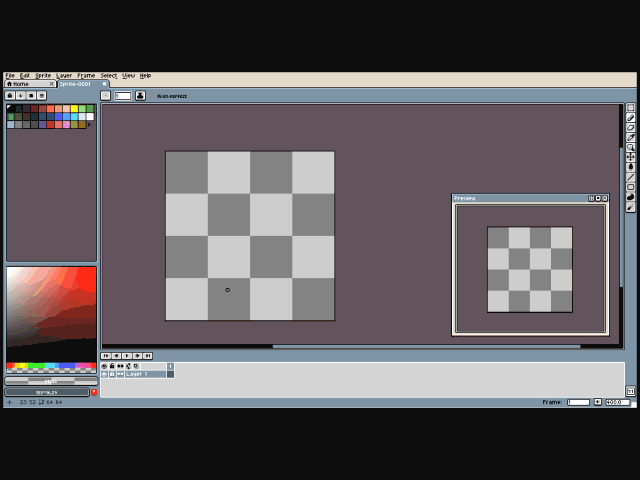640x480 pixels.
Task: Go to last frame button
Action: point(148,356)
